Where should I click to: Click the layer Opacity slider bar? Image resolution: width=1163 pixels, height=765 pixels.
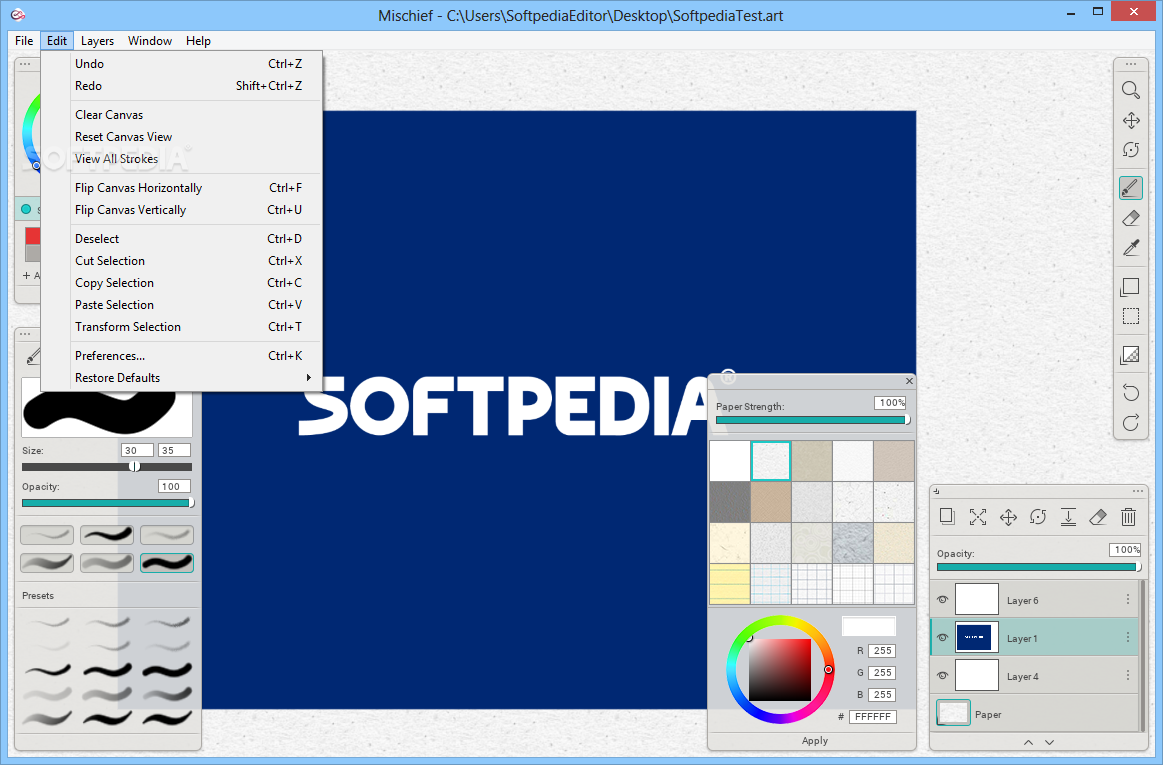coord(1038,567)
